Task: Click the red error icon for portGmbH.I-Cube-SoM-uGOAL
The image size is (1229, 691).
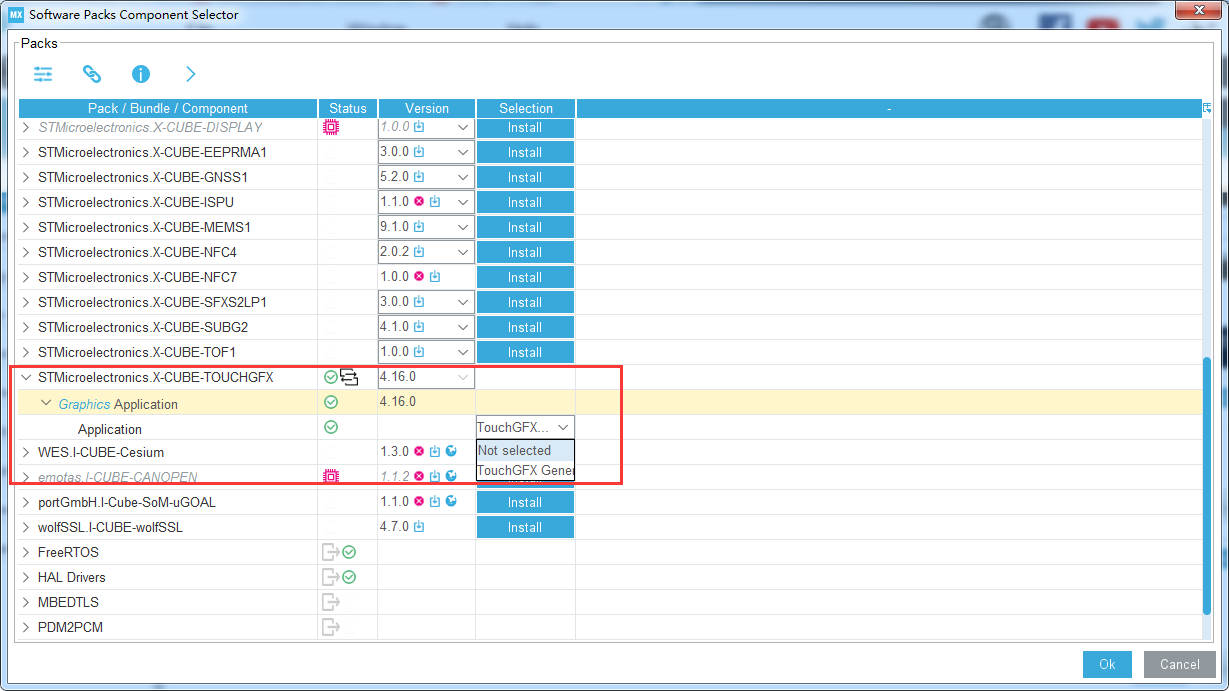Action: (419, 502)
